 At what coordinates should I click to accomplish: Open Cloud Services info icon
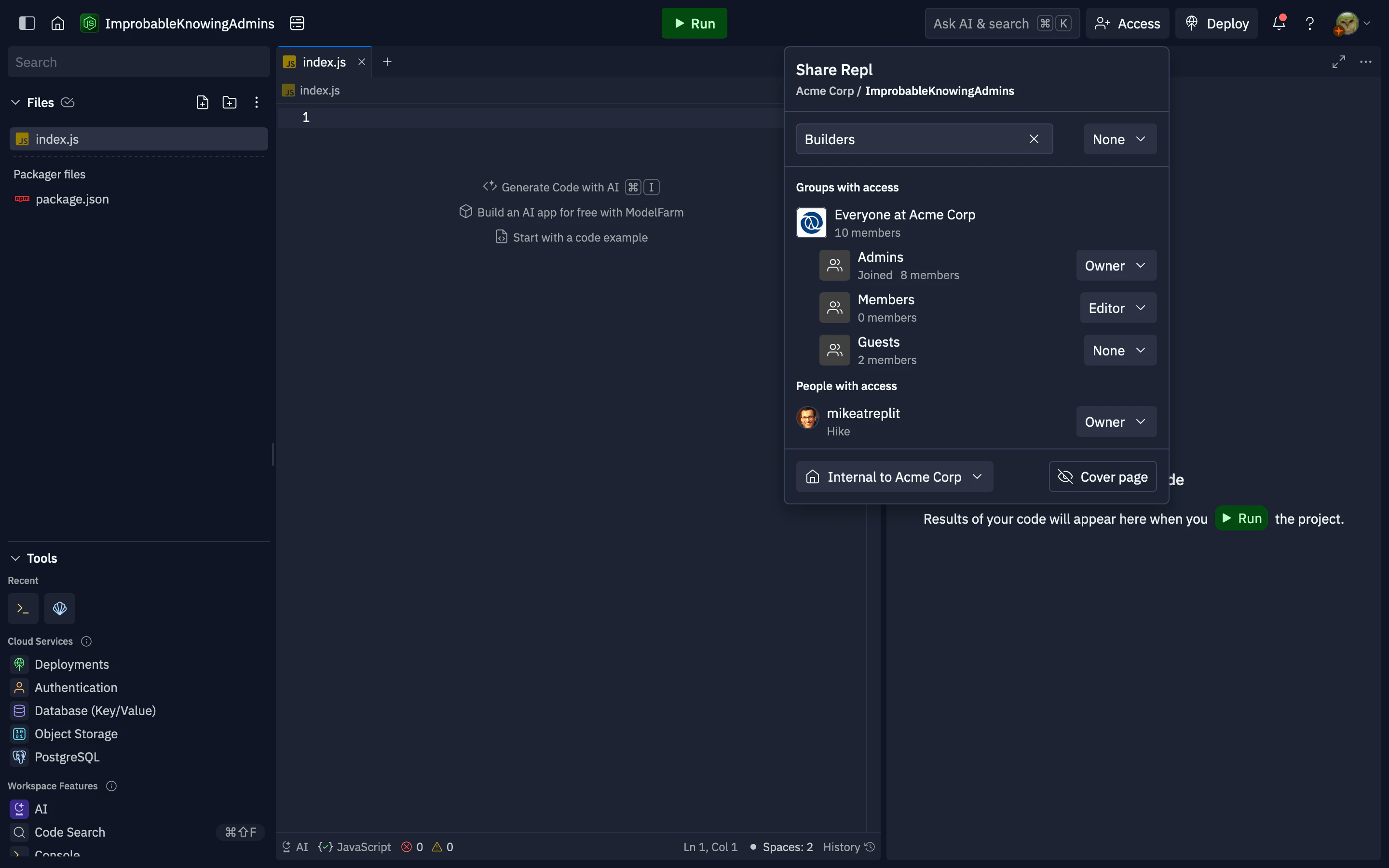click(86, 641)
